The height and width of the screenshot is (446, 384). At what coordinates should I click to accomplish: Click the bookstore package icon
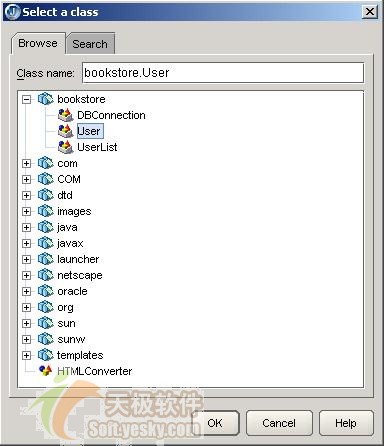pos(45,99)
